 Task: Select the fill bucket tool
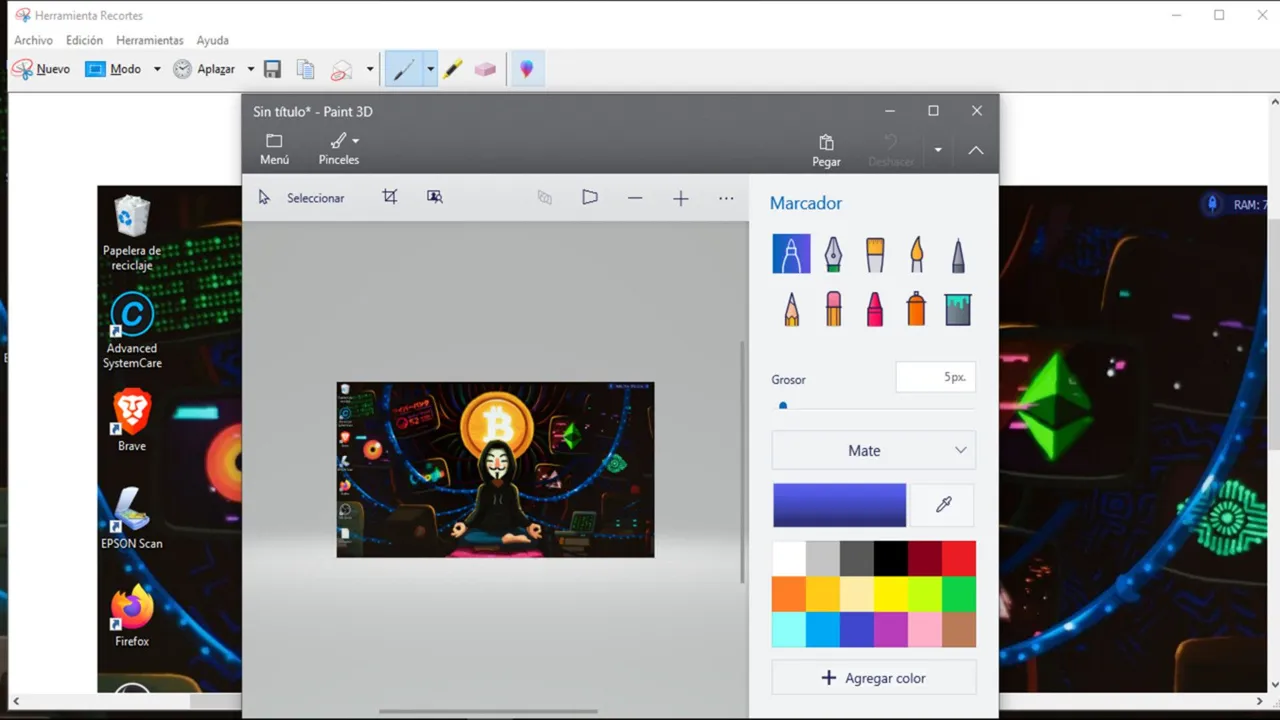[958, 309]
